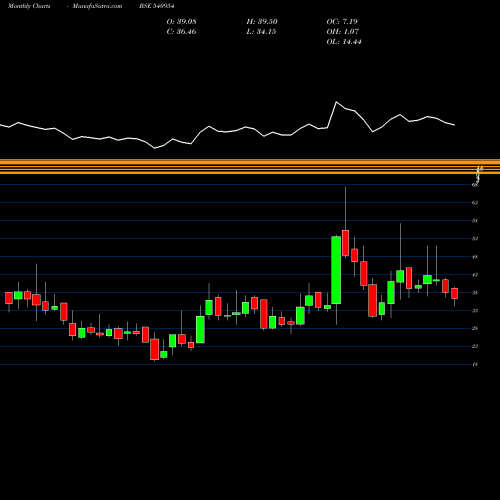Click the 68 price axis label
The height and width of the screenshot is (500, 500).
tap(475, 185)
